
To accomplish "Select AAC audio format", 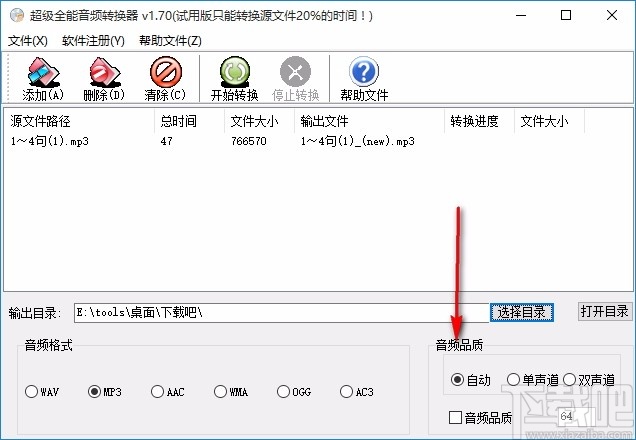I will tap(168, 392).
